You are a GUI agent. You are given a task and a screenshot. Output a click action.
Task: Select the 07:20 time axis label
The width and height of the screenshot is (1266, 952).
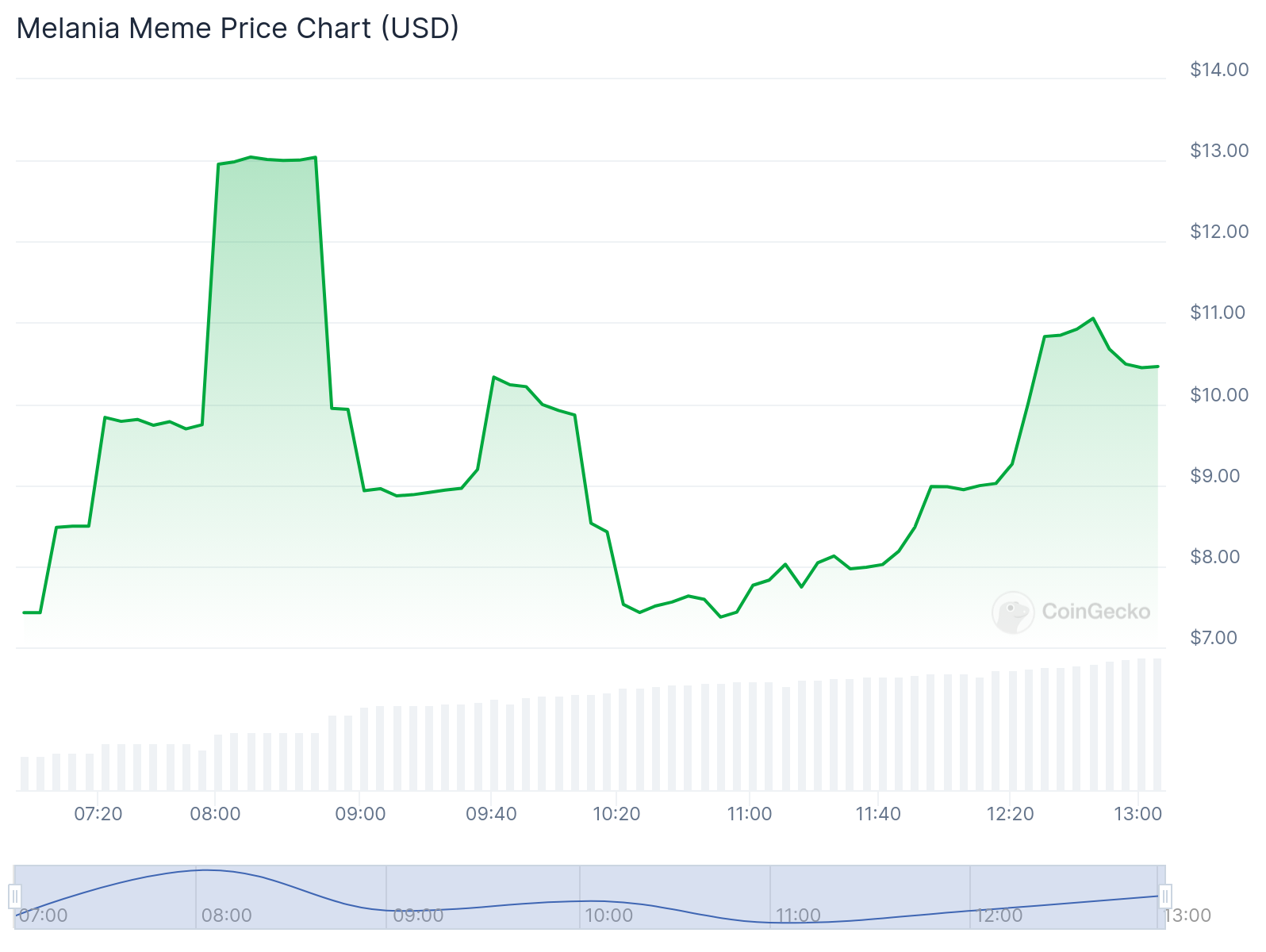pos(99,813)
